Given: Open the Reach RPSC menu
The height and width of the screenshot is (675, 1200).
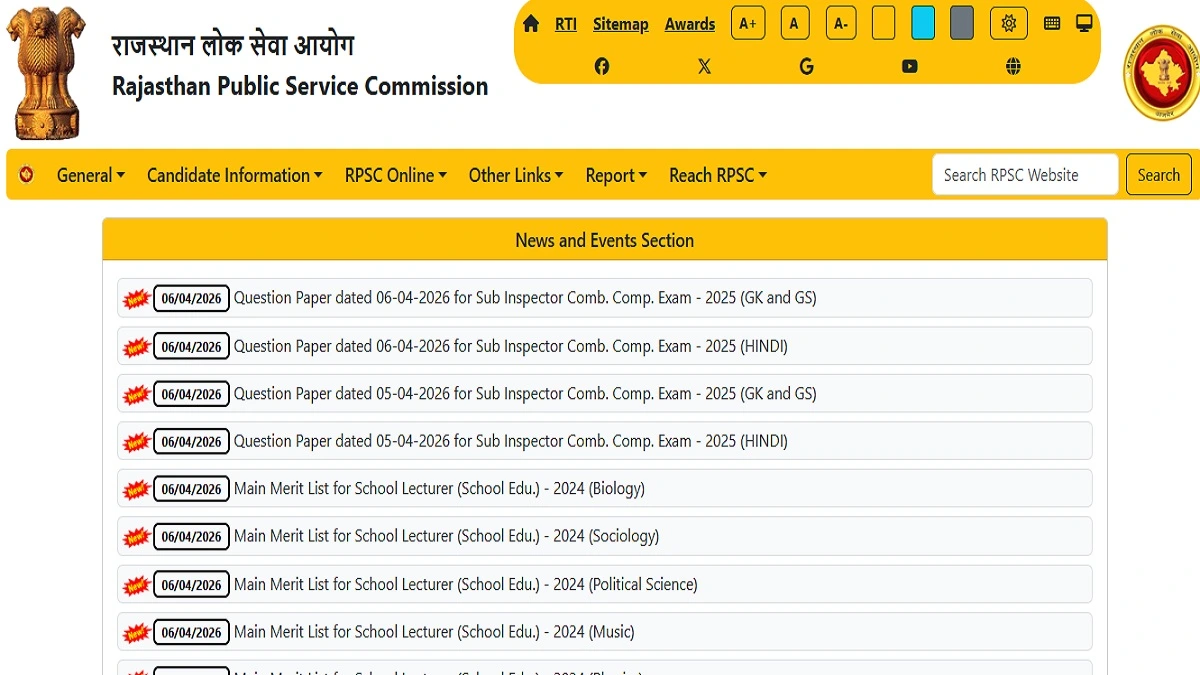Looking at the screenshot, I should tap(717, 175).
